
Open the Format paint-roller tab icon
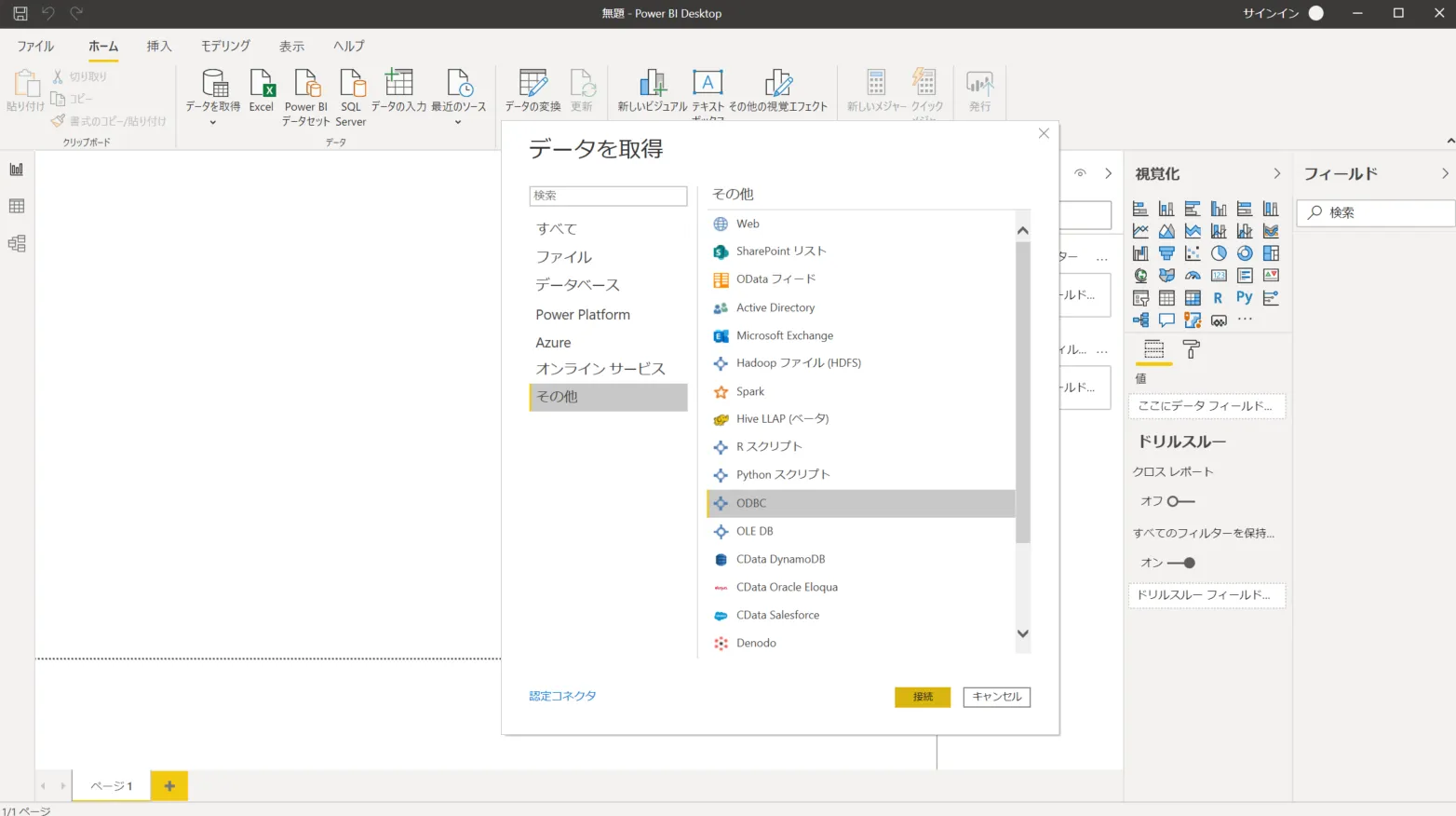pos(1191,349)
